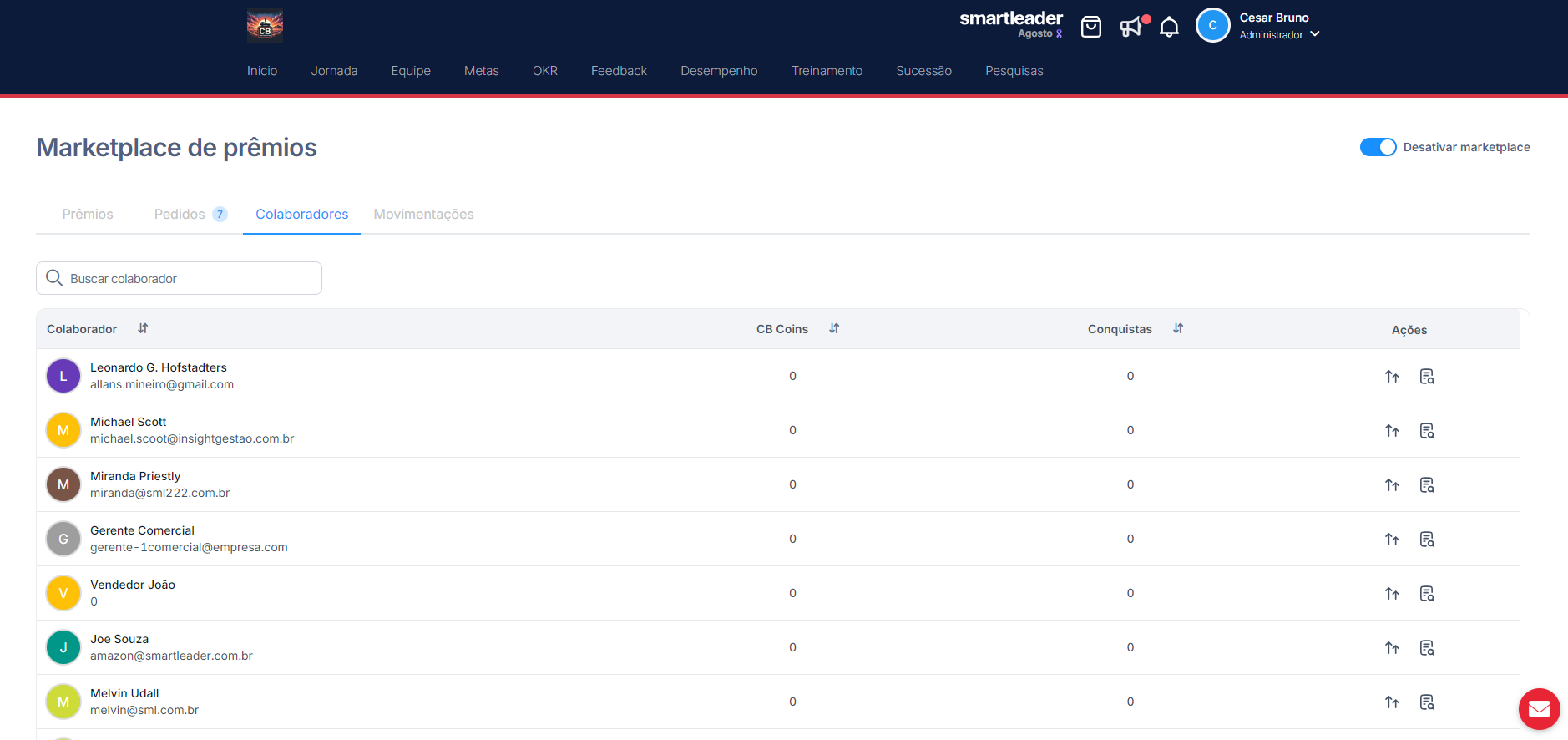Open the OKR menu item
Image resolution: width=1568 pixels, height=740 pixels.
point(545,71)
